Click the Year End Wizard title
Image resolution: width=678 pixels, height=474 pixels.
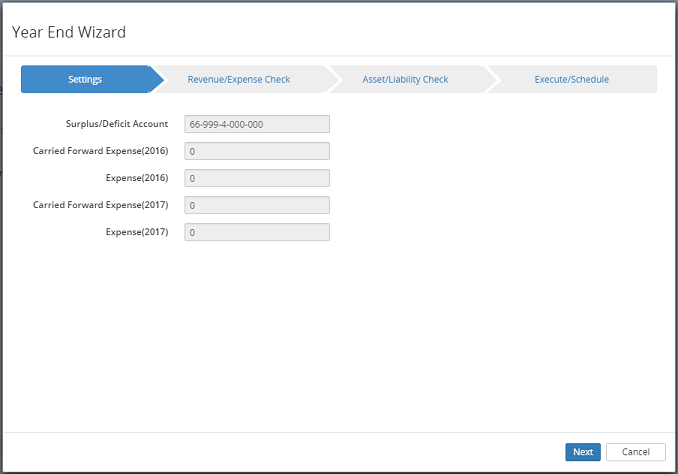(69, 32)
